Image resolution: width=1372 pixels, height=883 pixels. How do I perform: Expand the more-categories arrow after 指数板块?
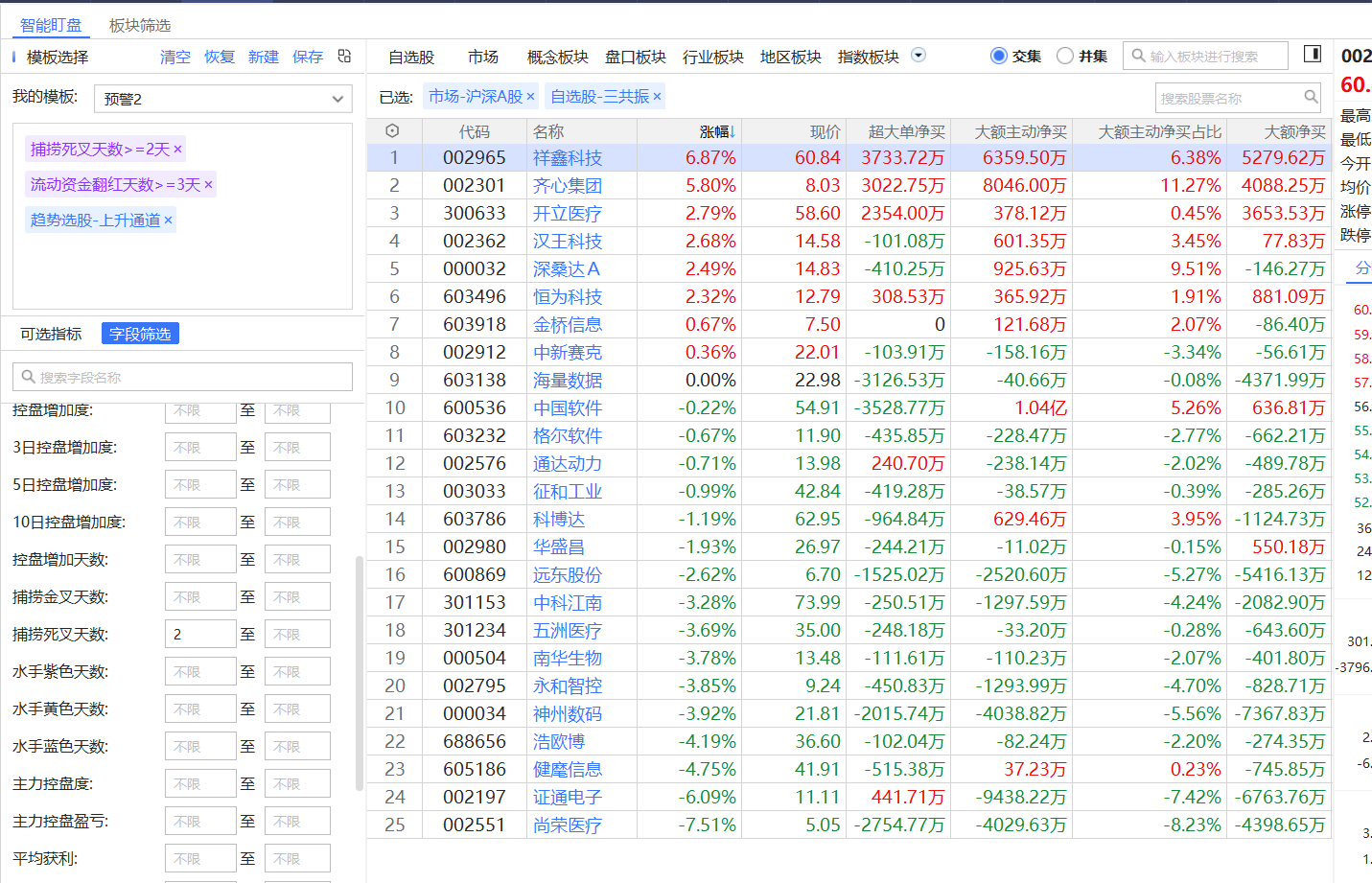918,56
